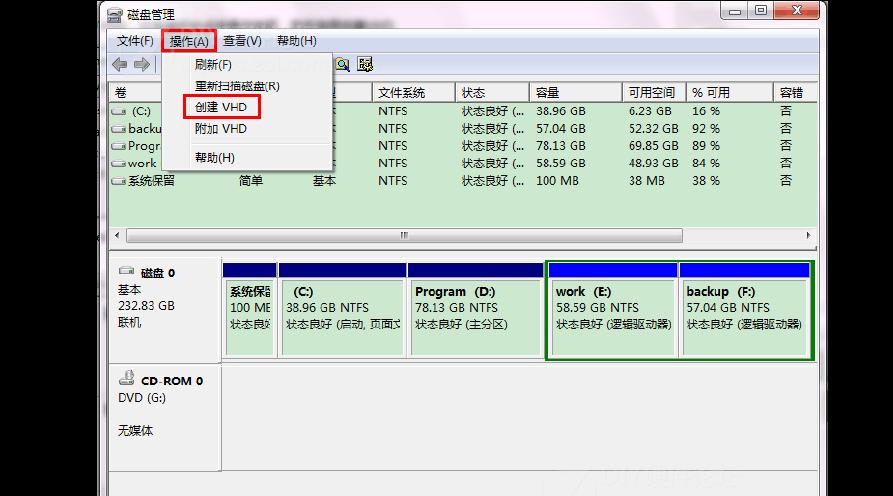
Task: Click the horizontal scrollbar thumb
Action: click(404, 235)
